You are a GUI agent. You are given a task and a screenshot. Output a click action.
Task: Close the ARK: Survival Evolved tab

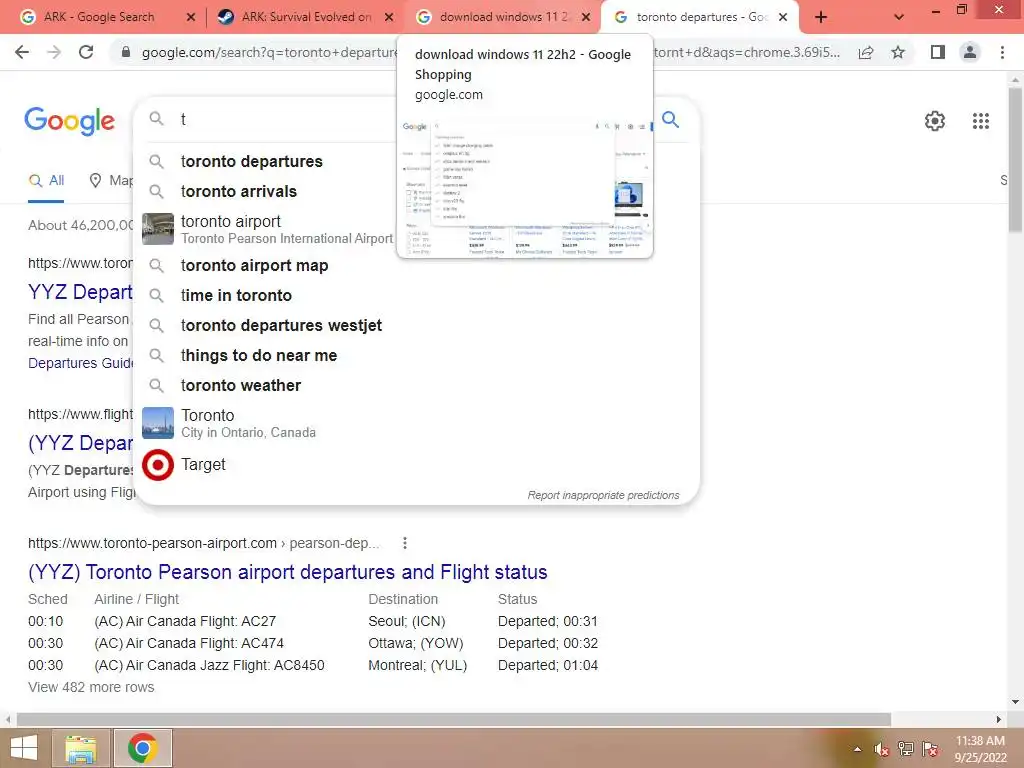tap(389, 17)
